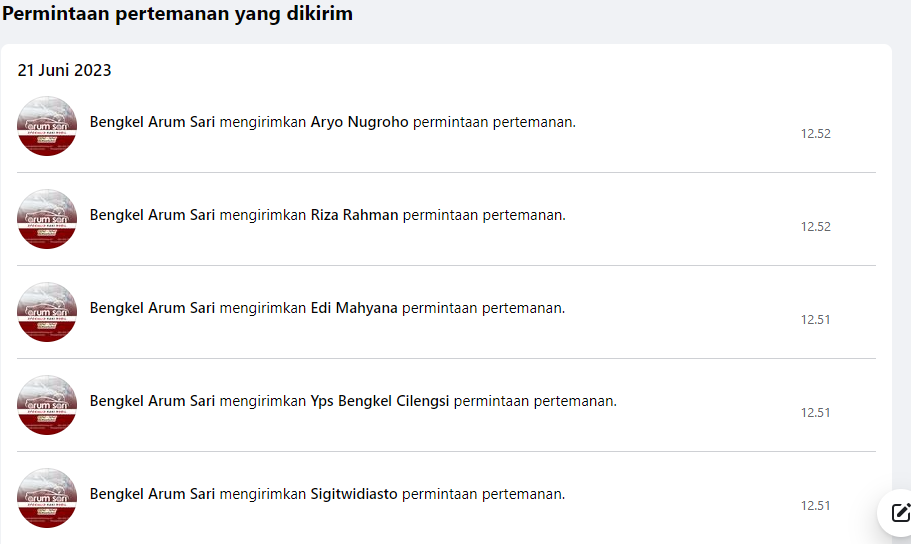The height and width of the screenshot is (544, 911).
Task: Open Arum Sari avatar beside Aryo Nugroho
Action: pos(47,126)
